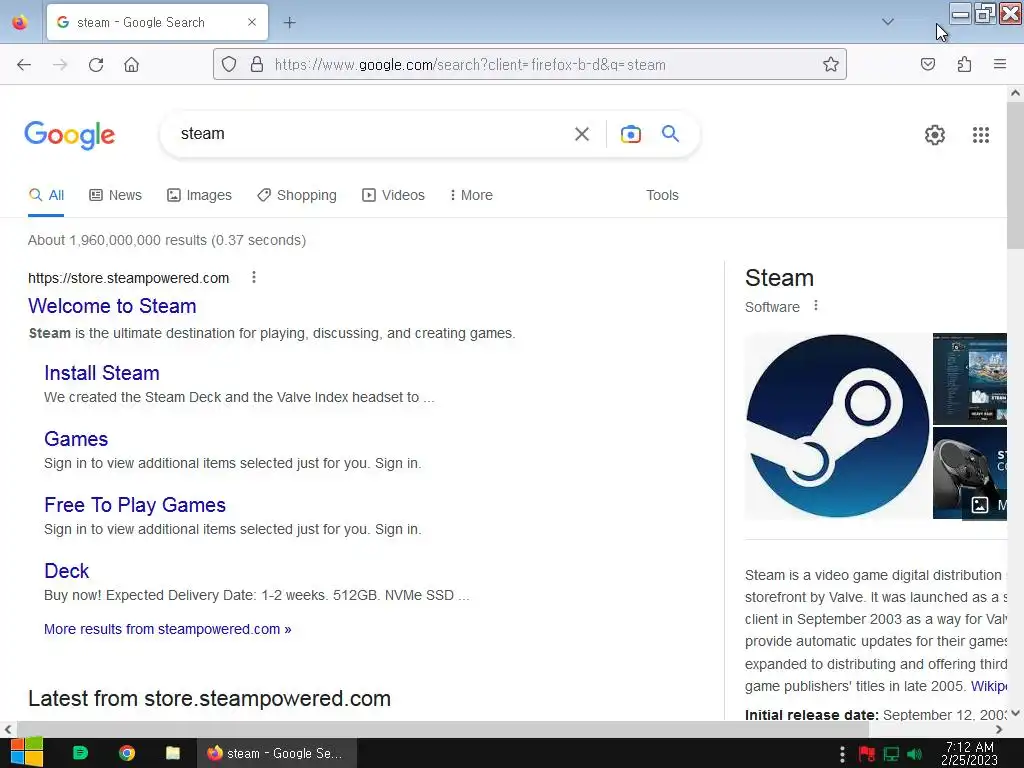Click the horizontal scrollbar right arrow

click(999, 729)
